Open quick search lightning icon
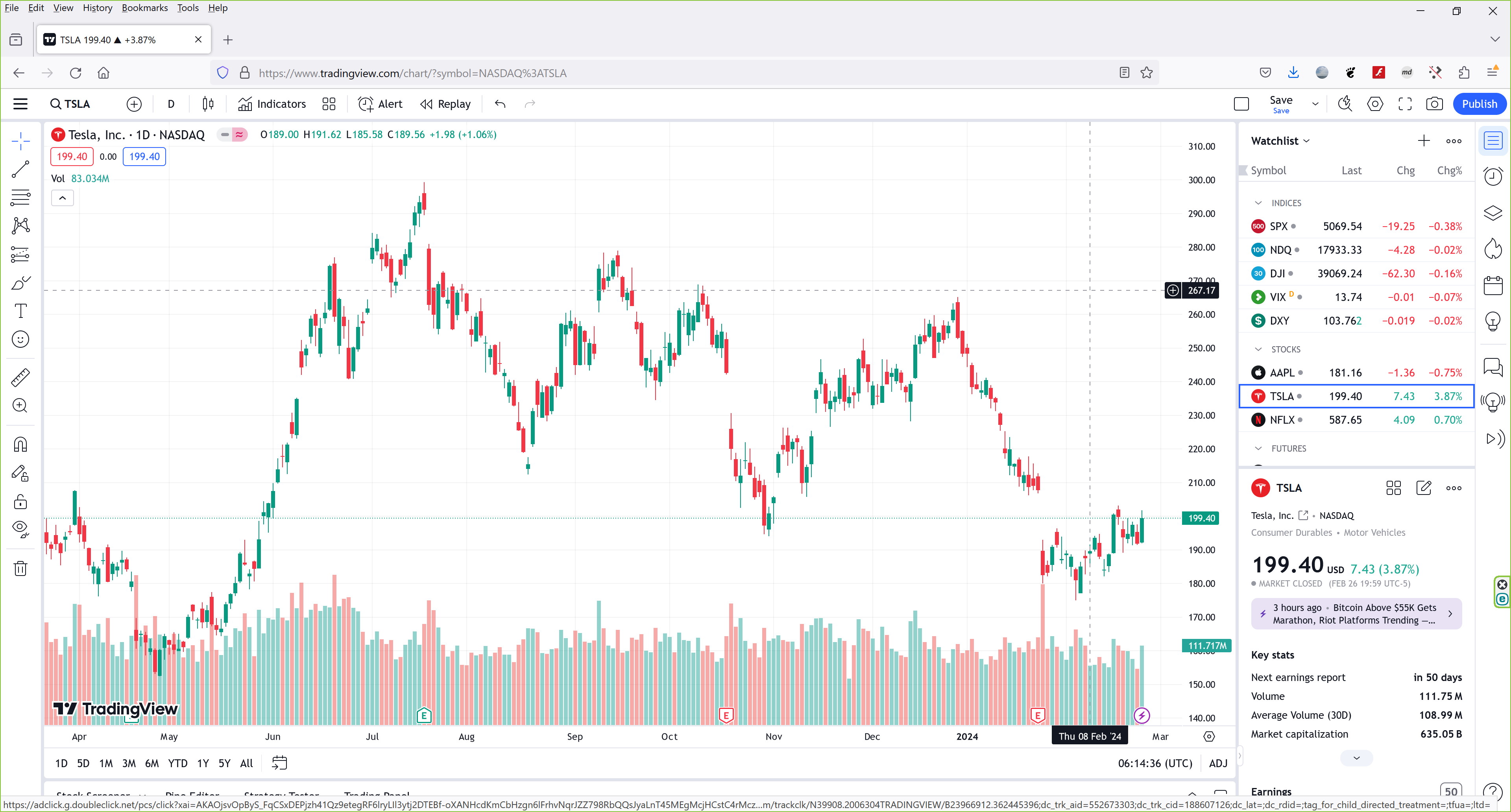The image size is (1511, 812). [x=1345, y=104]
